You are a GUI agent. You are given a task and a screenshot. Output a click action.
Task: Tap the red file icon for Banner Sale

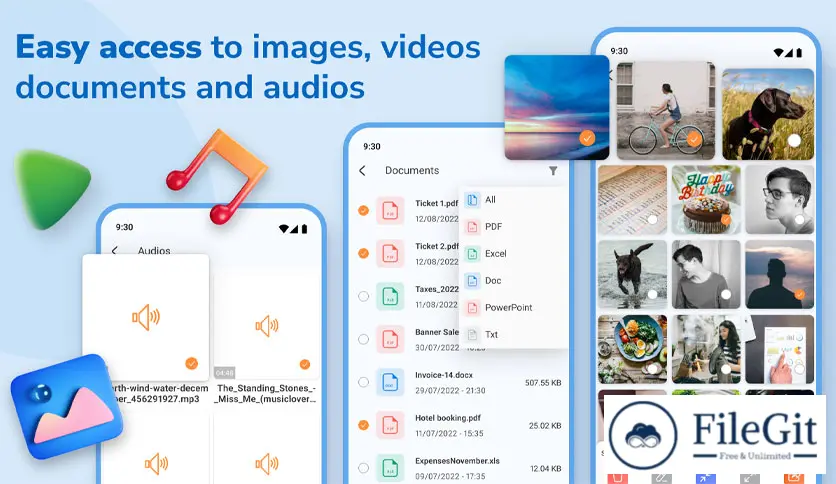click(390, 339)
